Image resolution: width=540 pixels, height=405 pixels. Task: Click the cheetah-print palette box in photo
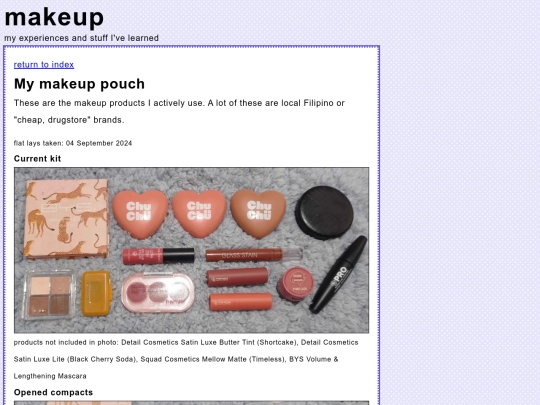(x=67, y=218)
